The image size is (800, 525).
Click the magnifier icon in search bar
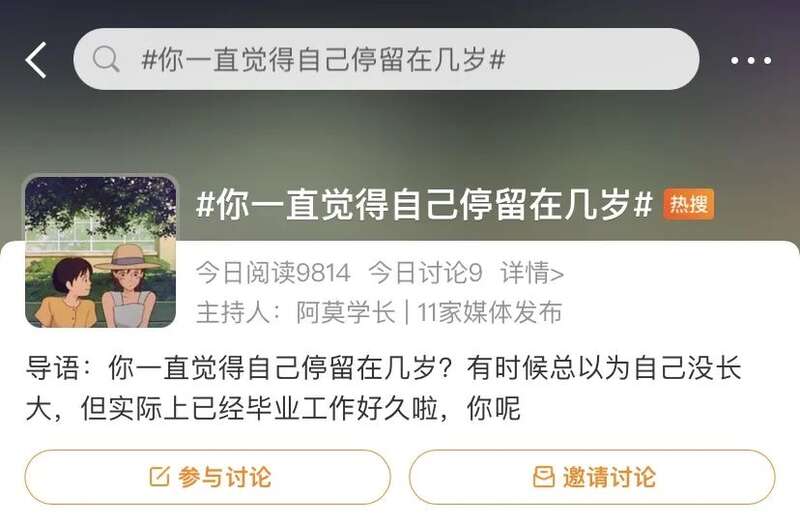click(x=106, y=59)
